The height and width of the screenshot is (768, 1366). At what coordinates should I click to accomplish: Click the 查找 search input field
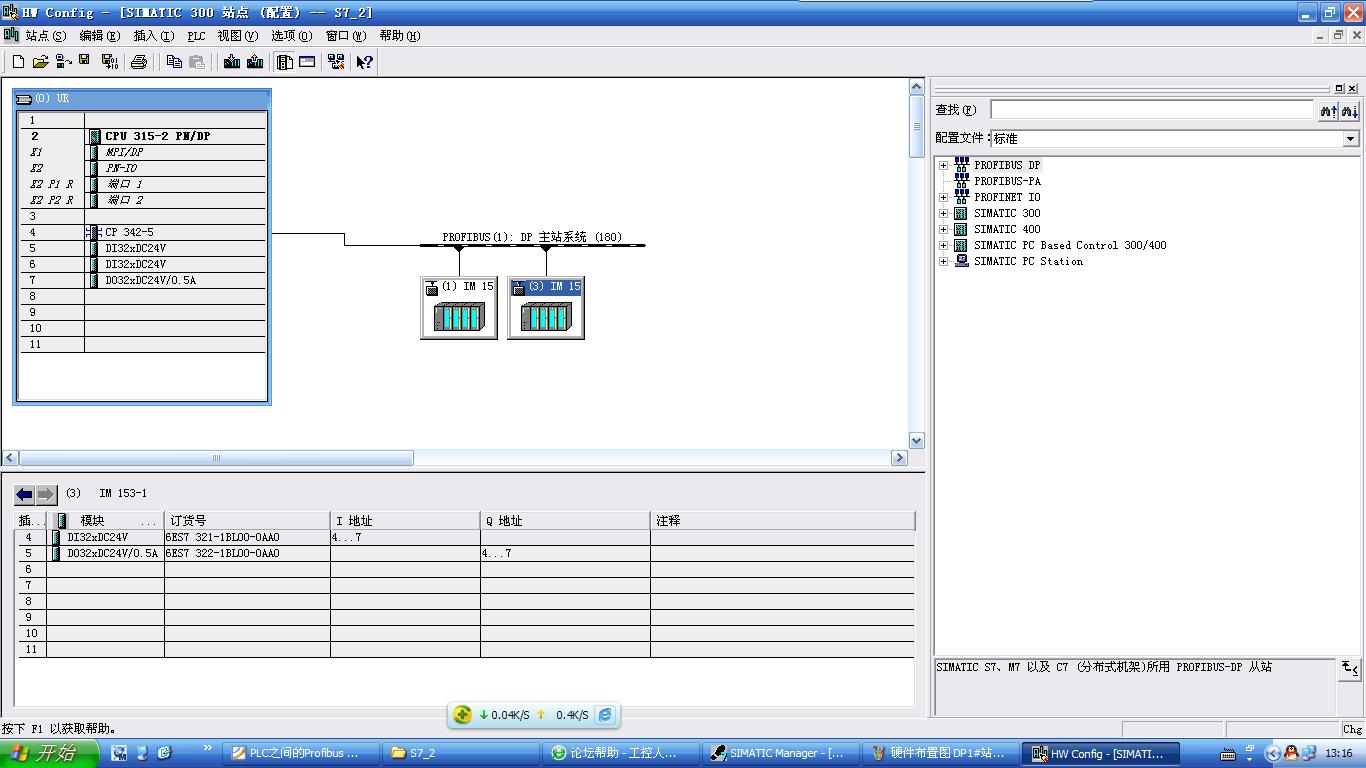[x=1151, y=110]
